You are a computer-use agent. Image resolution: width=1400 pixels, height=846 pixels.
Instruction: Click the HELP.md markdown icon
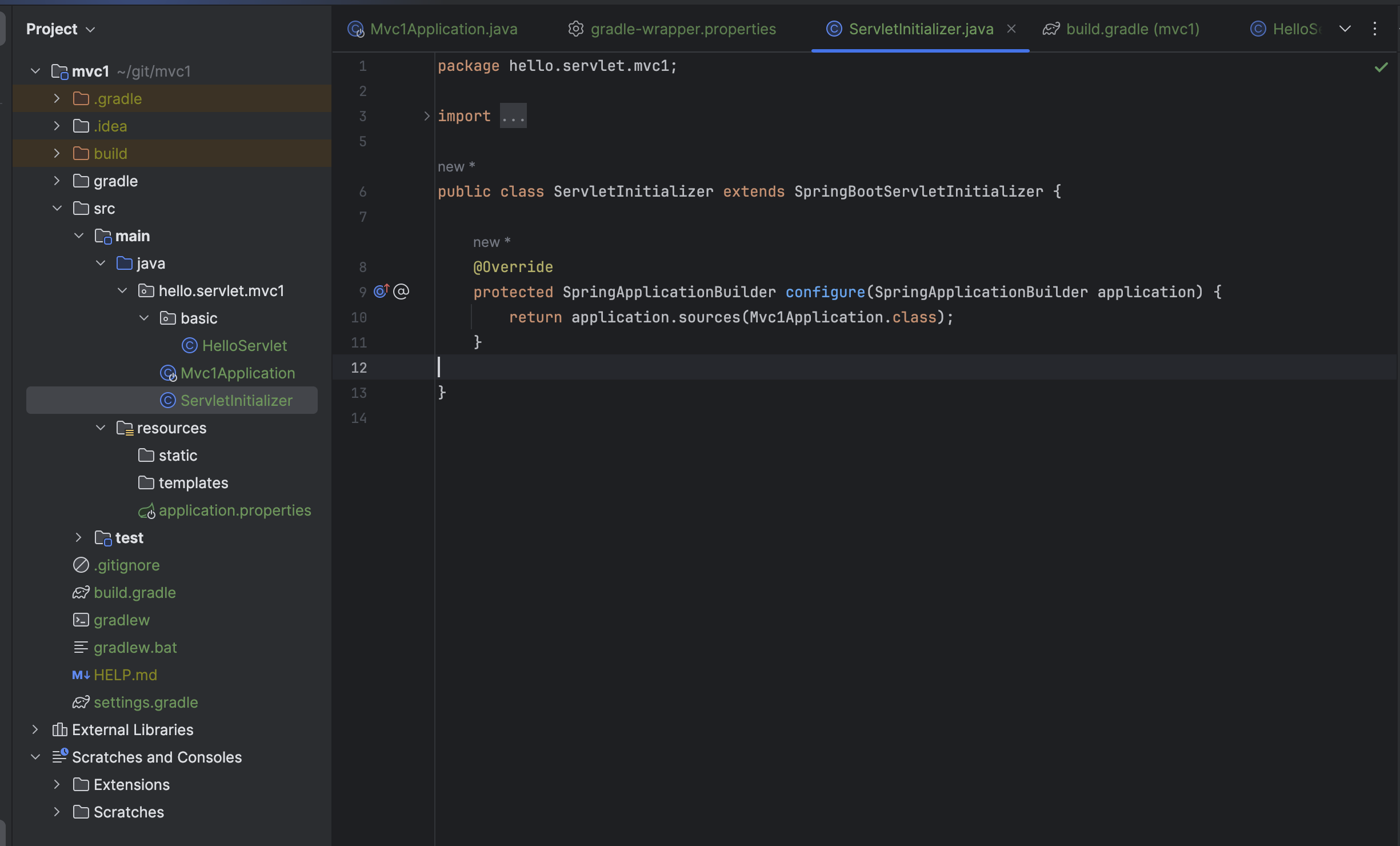(x=81, y=675)
